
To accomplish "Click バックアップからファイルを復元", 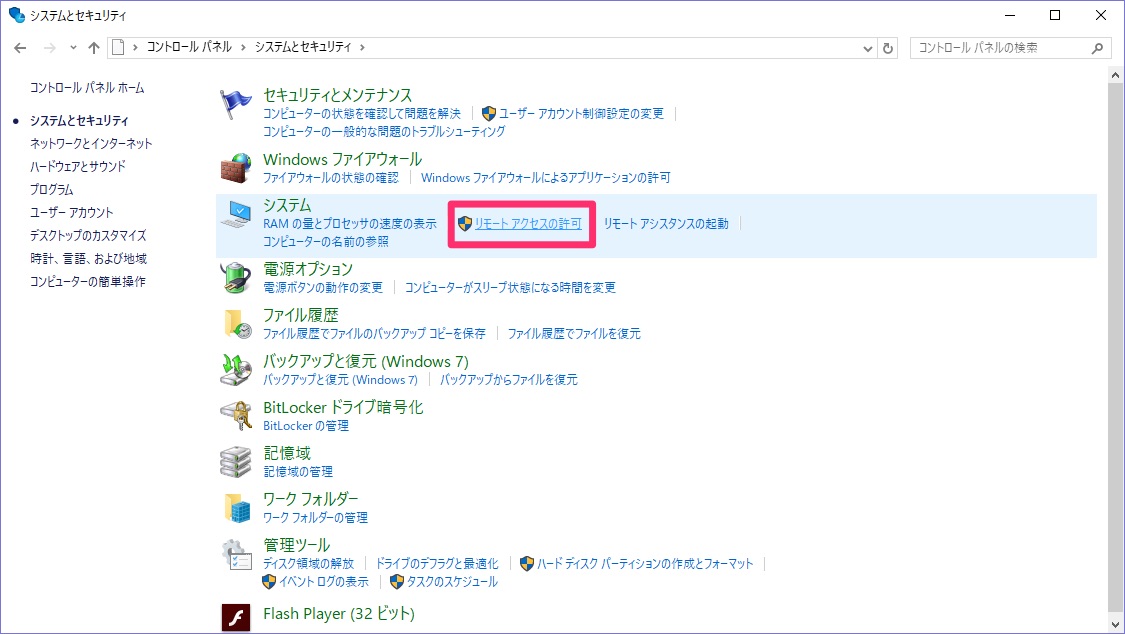I will (509, 379).
